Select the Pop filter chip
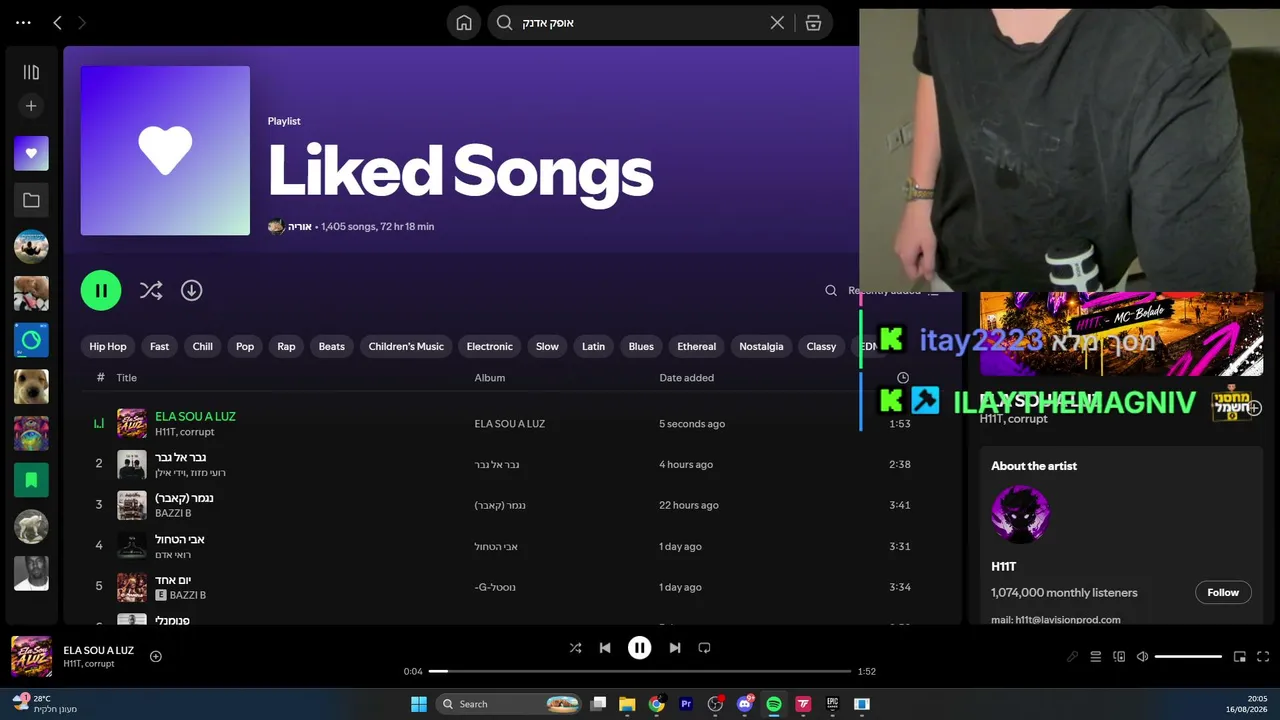 [x=245, y=347]
